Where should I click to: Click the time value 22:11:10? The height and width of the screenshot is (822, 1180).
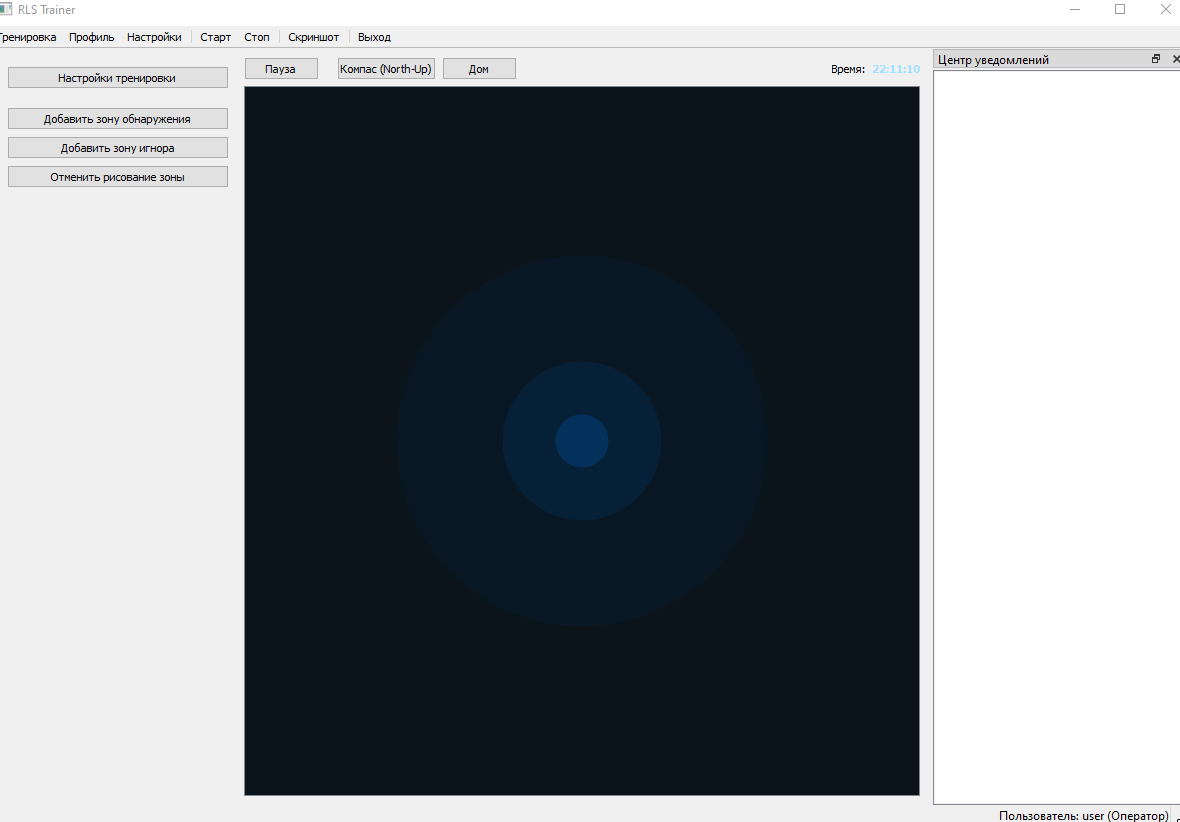point(896,68)
